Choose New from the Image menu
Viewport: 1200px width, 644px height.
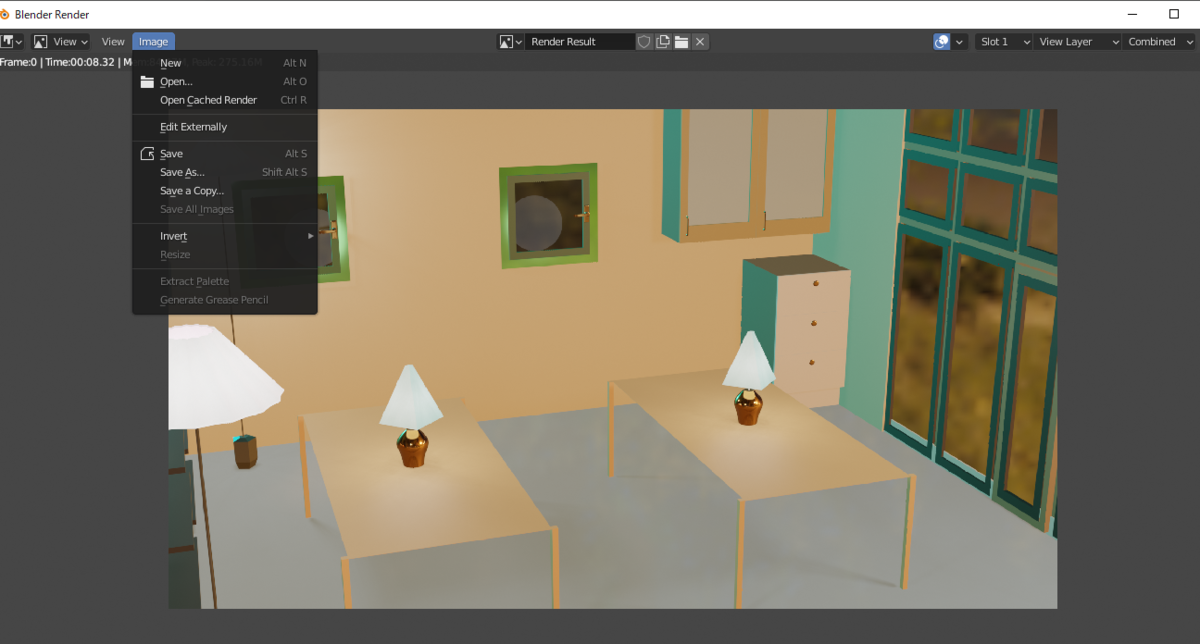(x=224, y=63)
